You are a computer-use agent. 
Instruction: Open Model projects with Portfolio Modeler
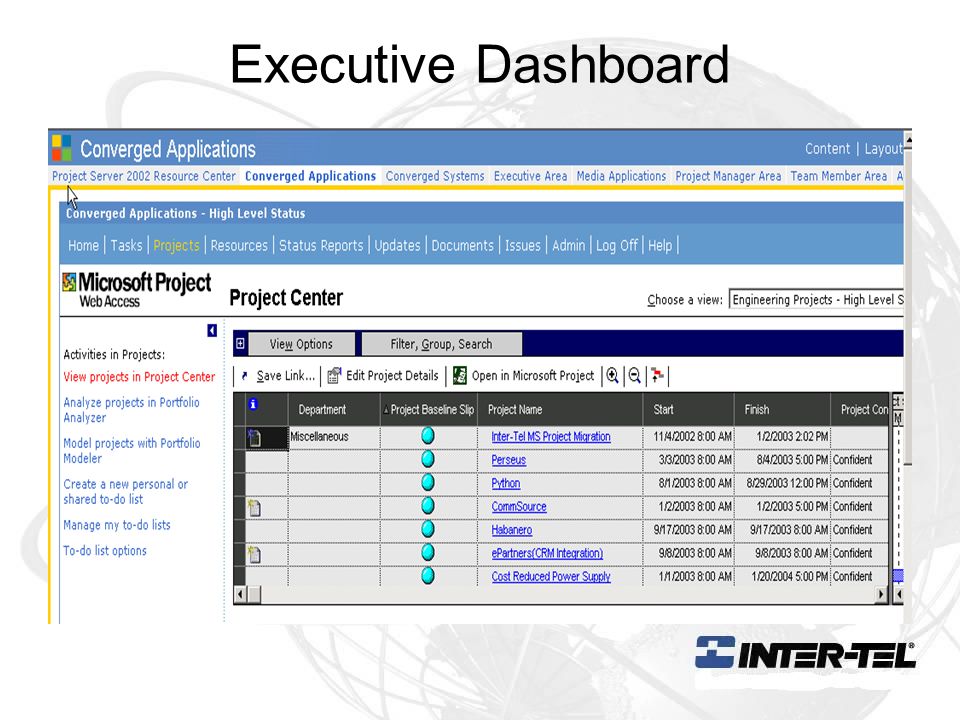[x=132, y=451]
